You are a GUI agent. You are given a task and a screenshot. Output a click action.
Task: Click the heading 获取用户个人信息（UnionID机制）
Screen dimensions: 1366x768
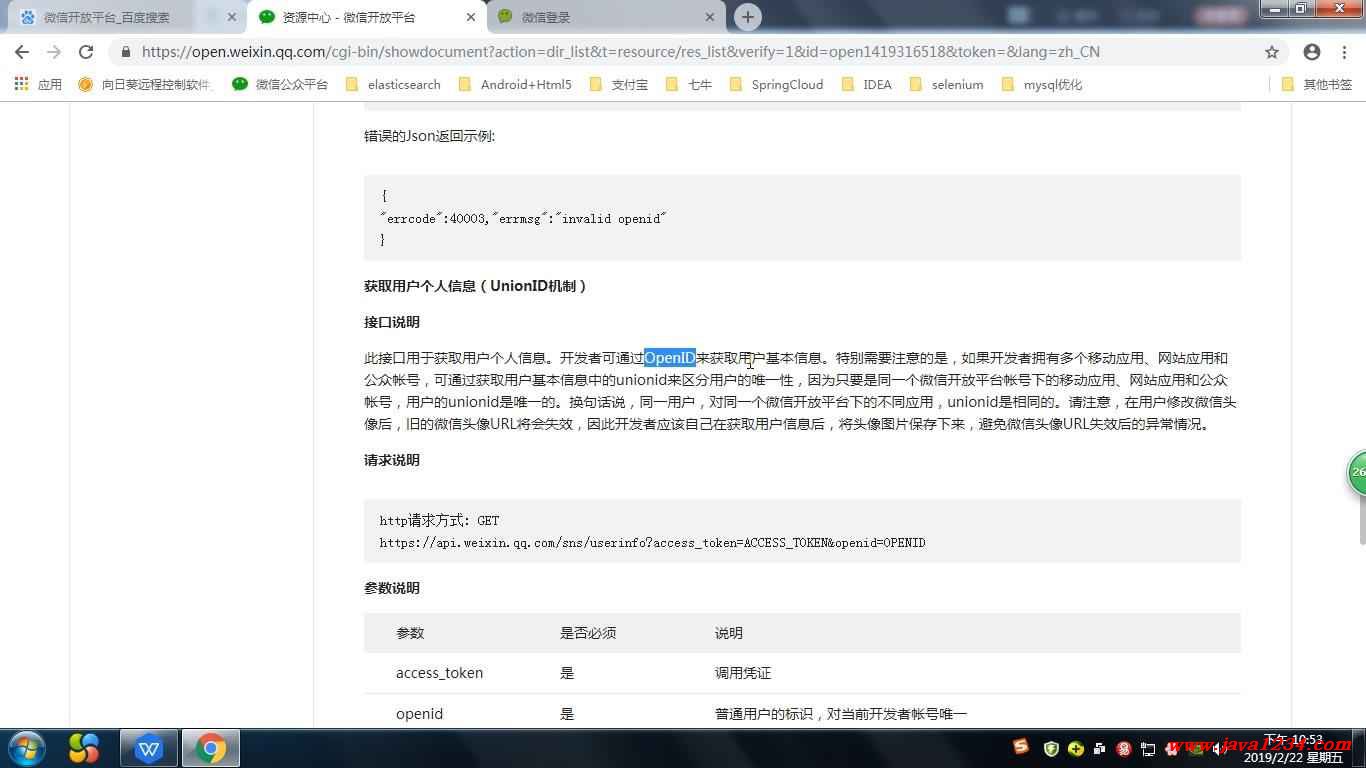click(x=476, y=286)
